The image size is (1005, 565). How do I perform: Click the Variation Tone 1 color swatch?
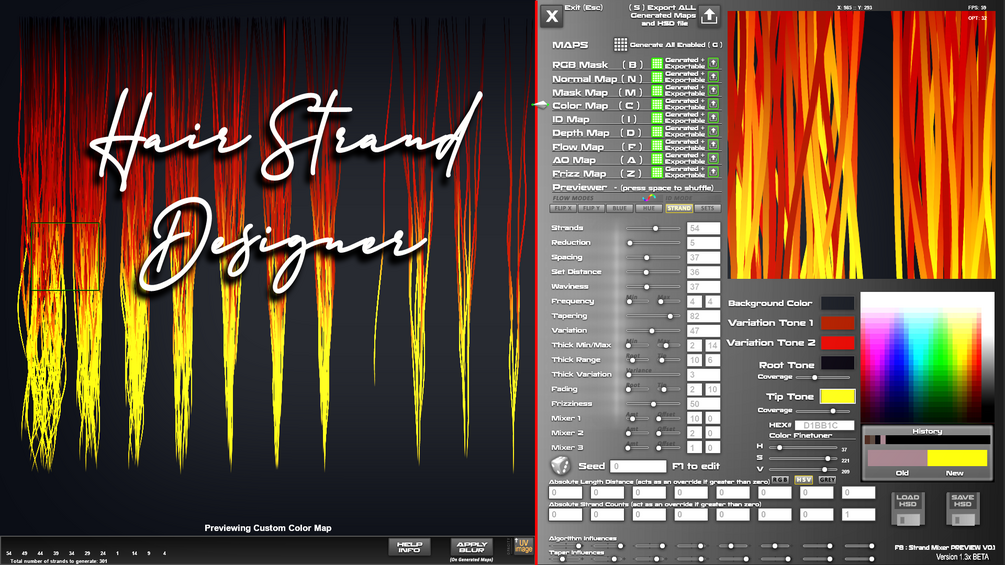[x=837, y=322]
